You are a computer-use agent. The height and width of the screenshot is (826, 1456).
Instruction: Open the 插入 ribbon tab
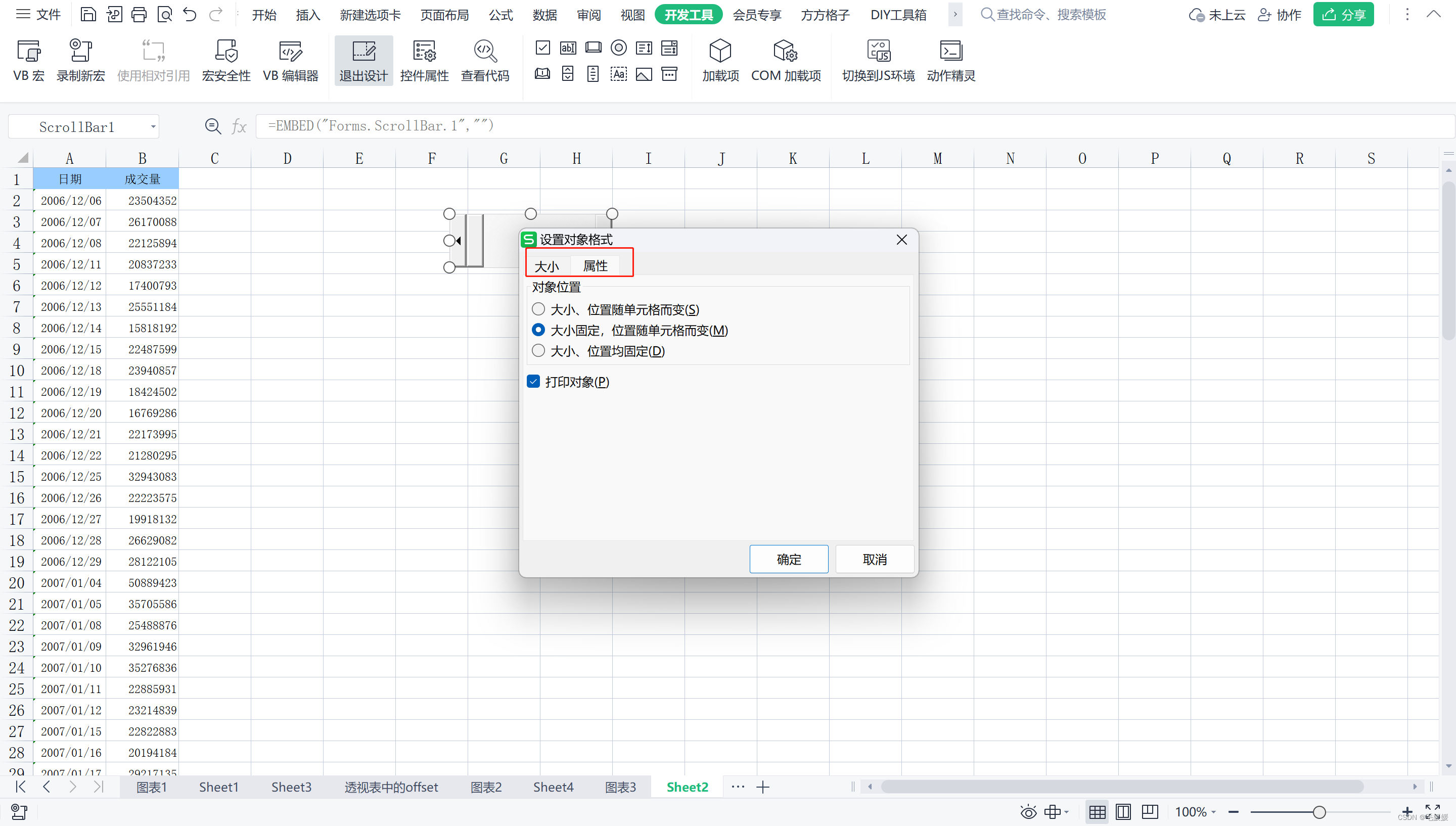[308, 15]
